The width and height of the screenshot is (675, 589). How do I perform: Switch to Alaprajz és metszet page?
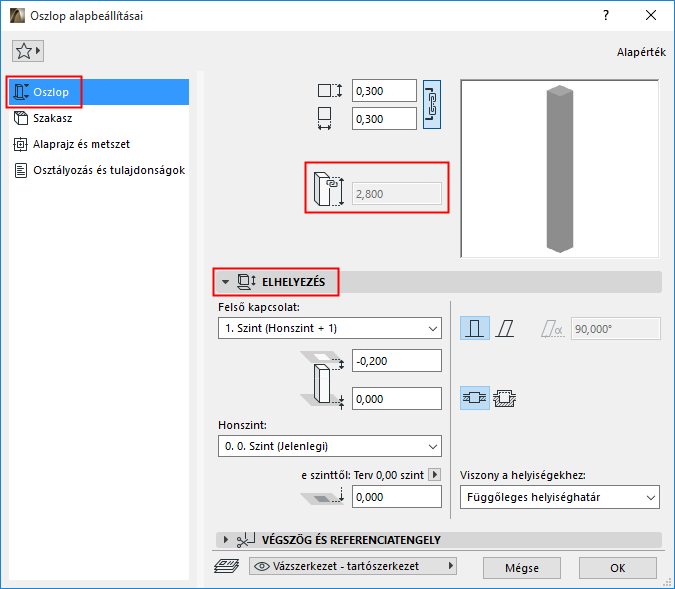click(x=99, y=144)
